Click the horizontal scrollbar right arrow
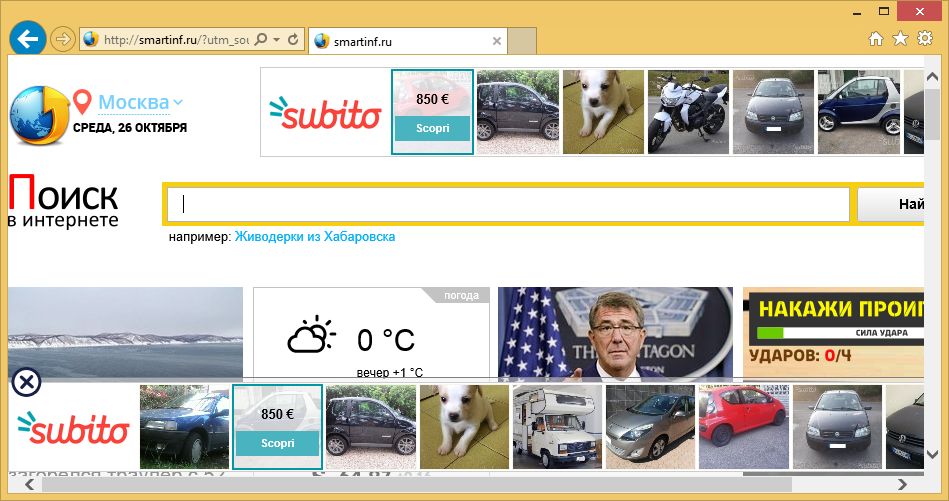 pyautogui.click(x=902, y=484)
